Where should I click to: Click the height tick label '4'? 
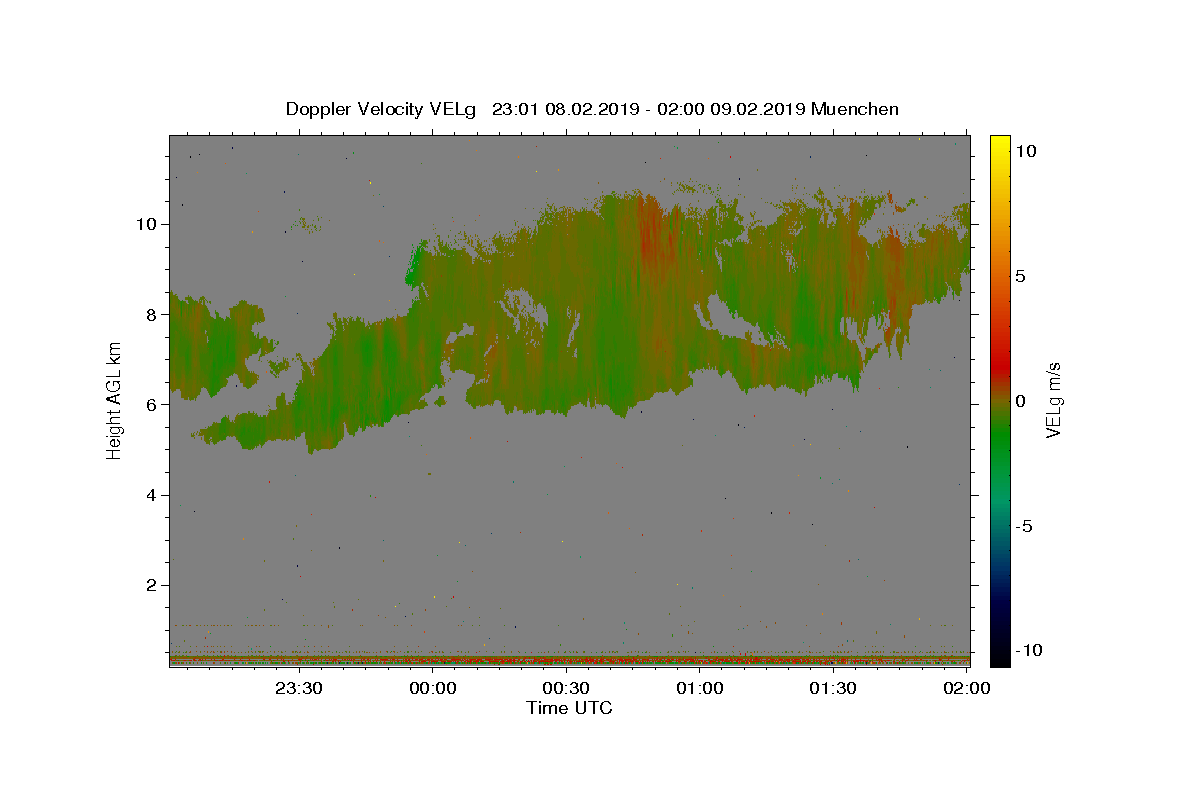coord(153,495)
